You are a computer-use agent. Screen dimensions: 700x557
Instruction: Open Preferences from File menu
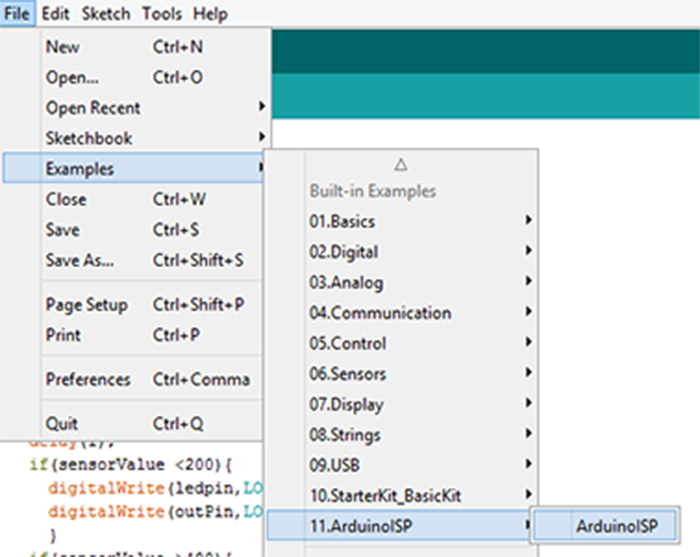pos(88,380)
